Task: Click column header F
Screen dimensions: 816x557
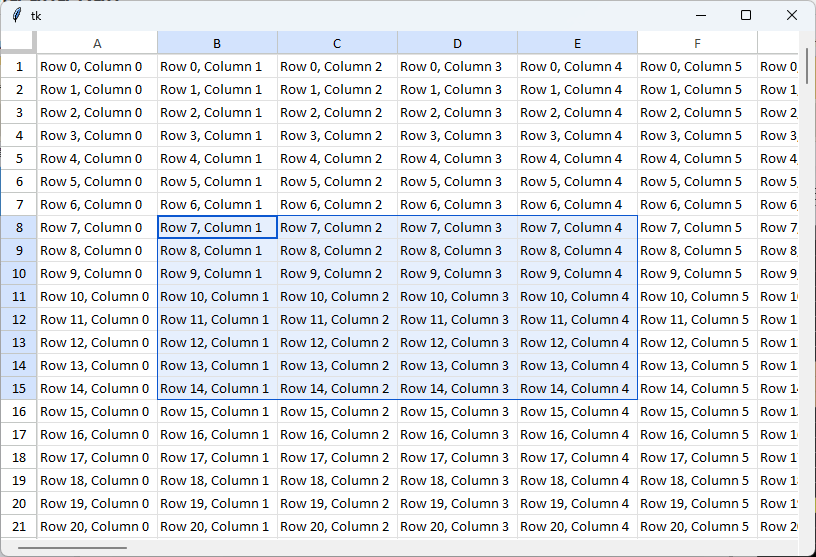Action: [x=697, y=43]
